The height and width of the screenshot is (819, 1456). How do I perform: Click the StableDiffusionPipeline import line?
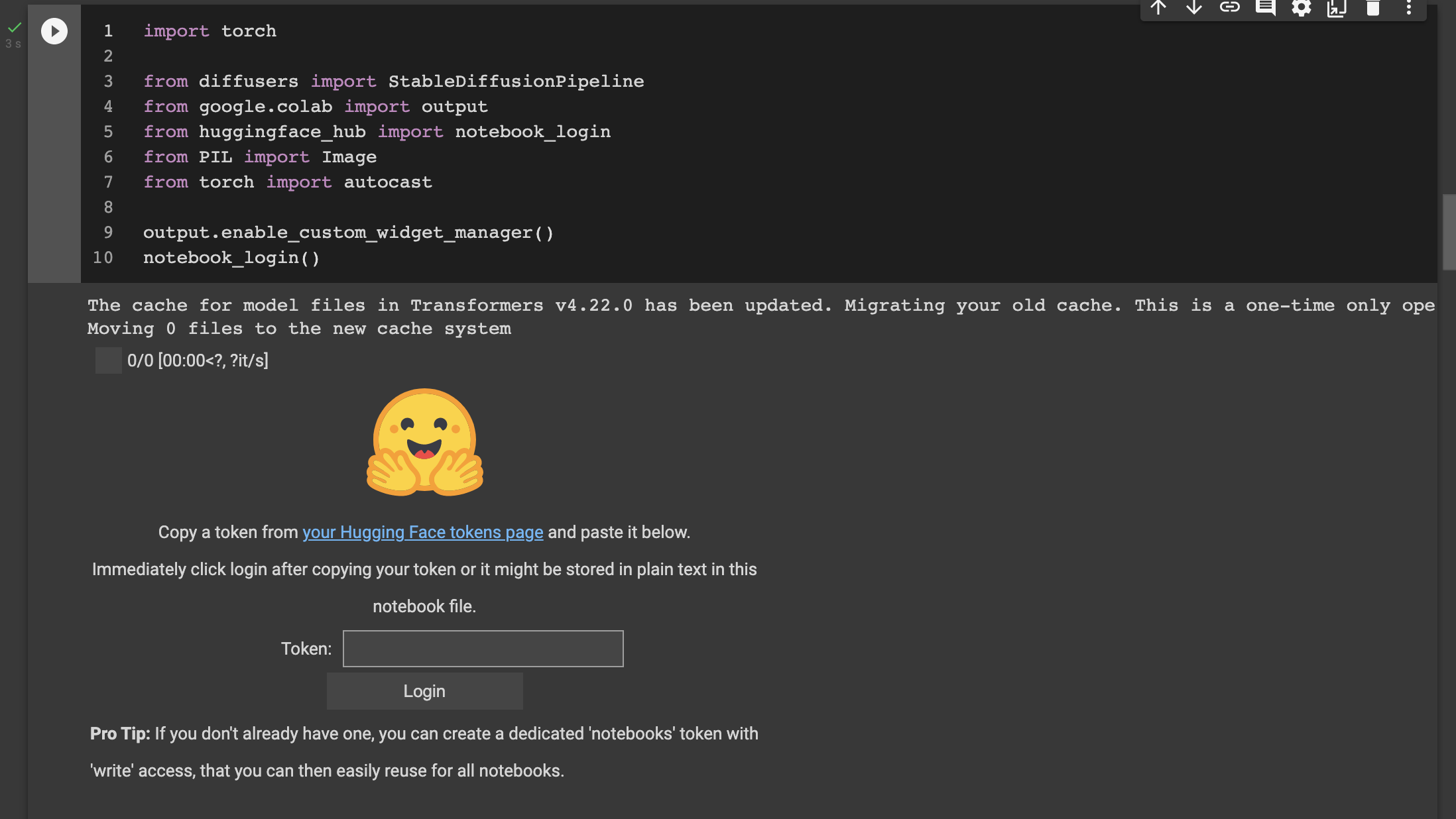click(x=393, y=82)
